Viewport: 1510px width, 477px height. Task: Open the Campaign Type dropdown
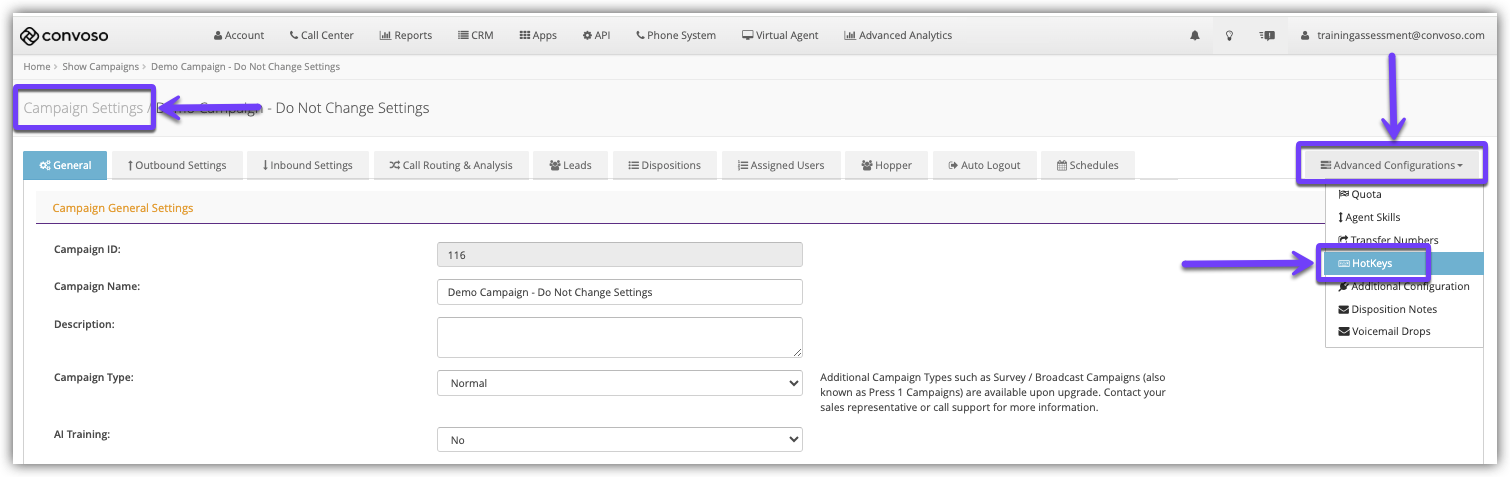(x=619, y=383)
